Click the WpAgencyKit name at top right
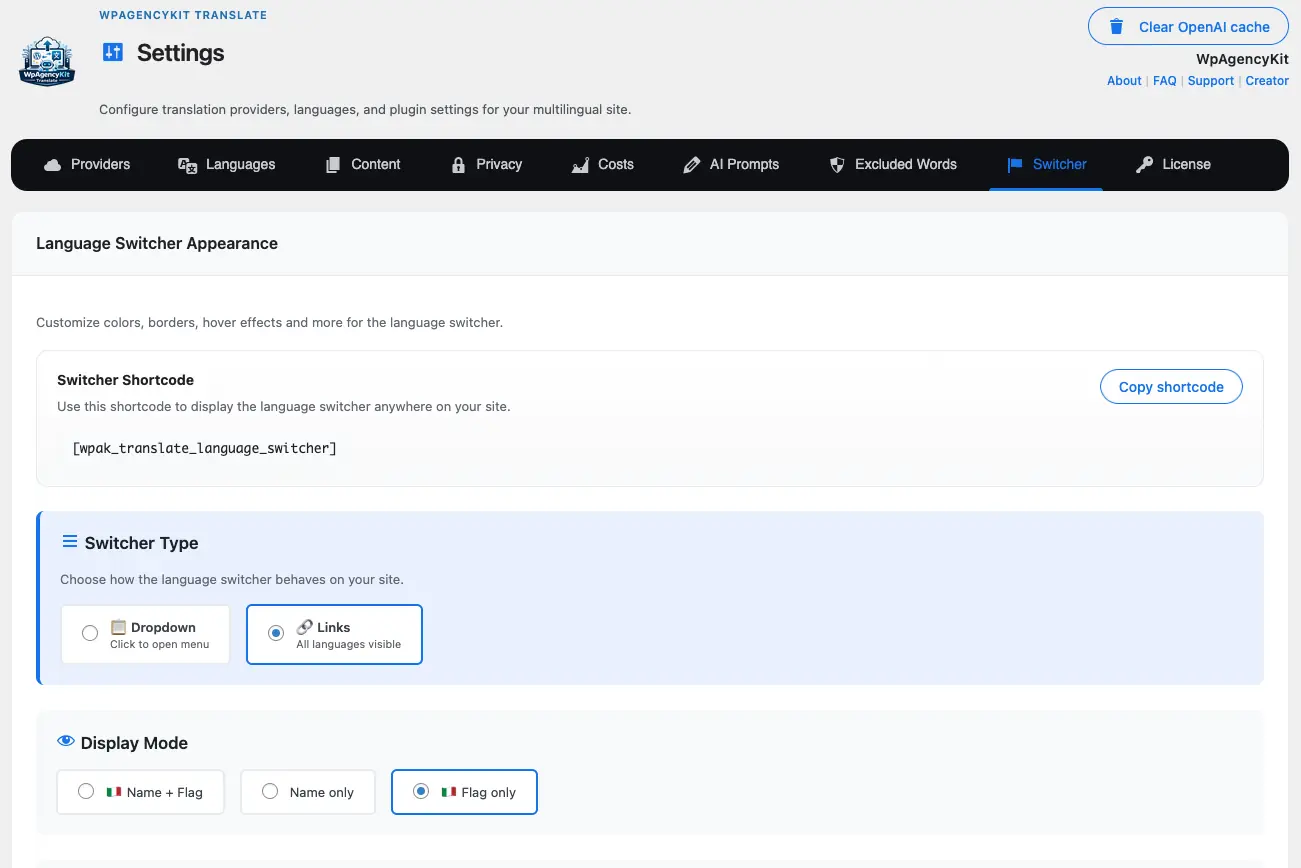This screenshot has height=868, width=1301. tap(1242, 59)
